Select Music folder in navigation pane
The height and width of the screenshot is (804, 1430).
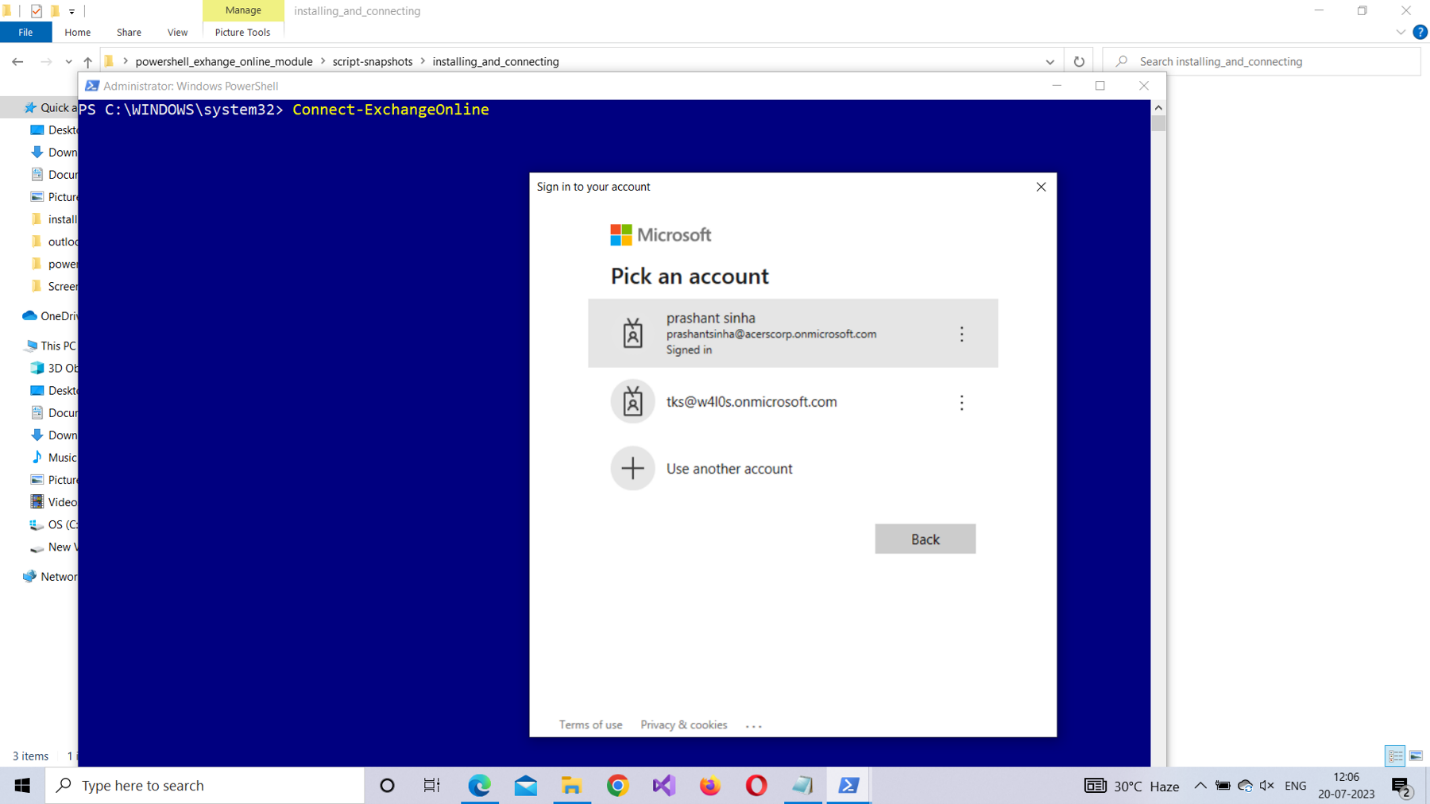coord(54,457)
